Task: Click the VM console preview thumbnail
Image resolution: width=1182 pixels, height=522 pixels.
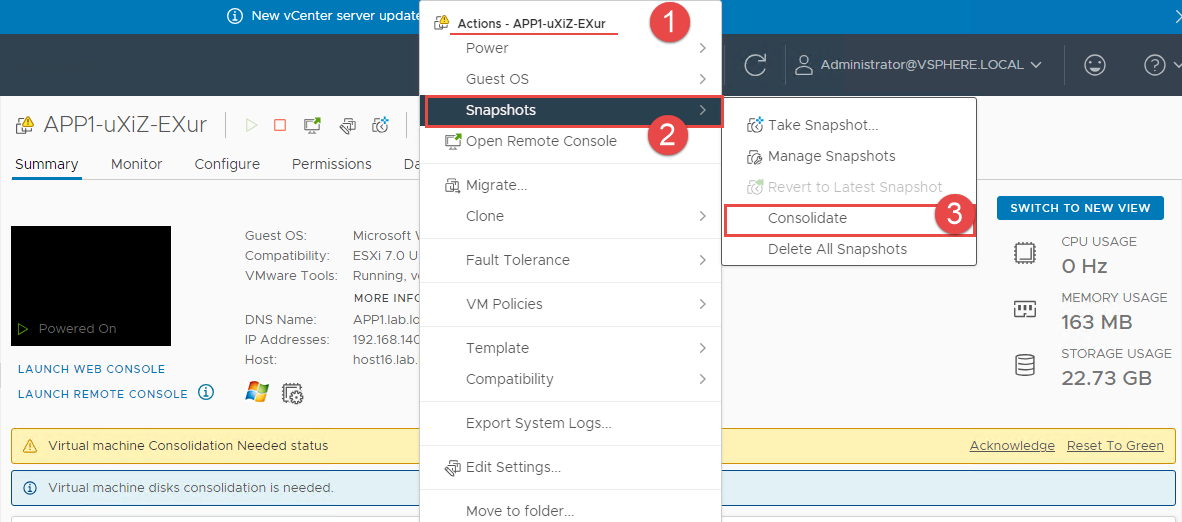Action: (91, 286)
